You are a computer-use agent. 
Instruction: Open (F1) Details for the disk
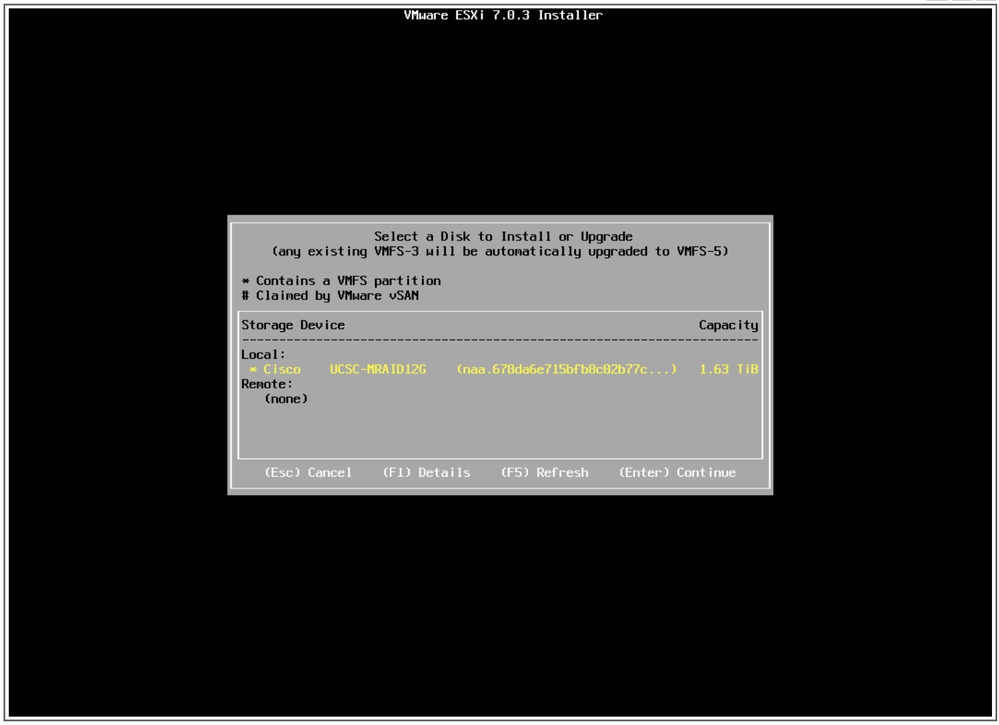[x=426, y=473]
